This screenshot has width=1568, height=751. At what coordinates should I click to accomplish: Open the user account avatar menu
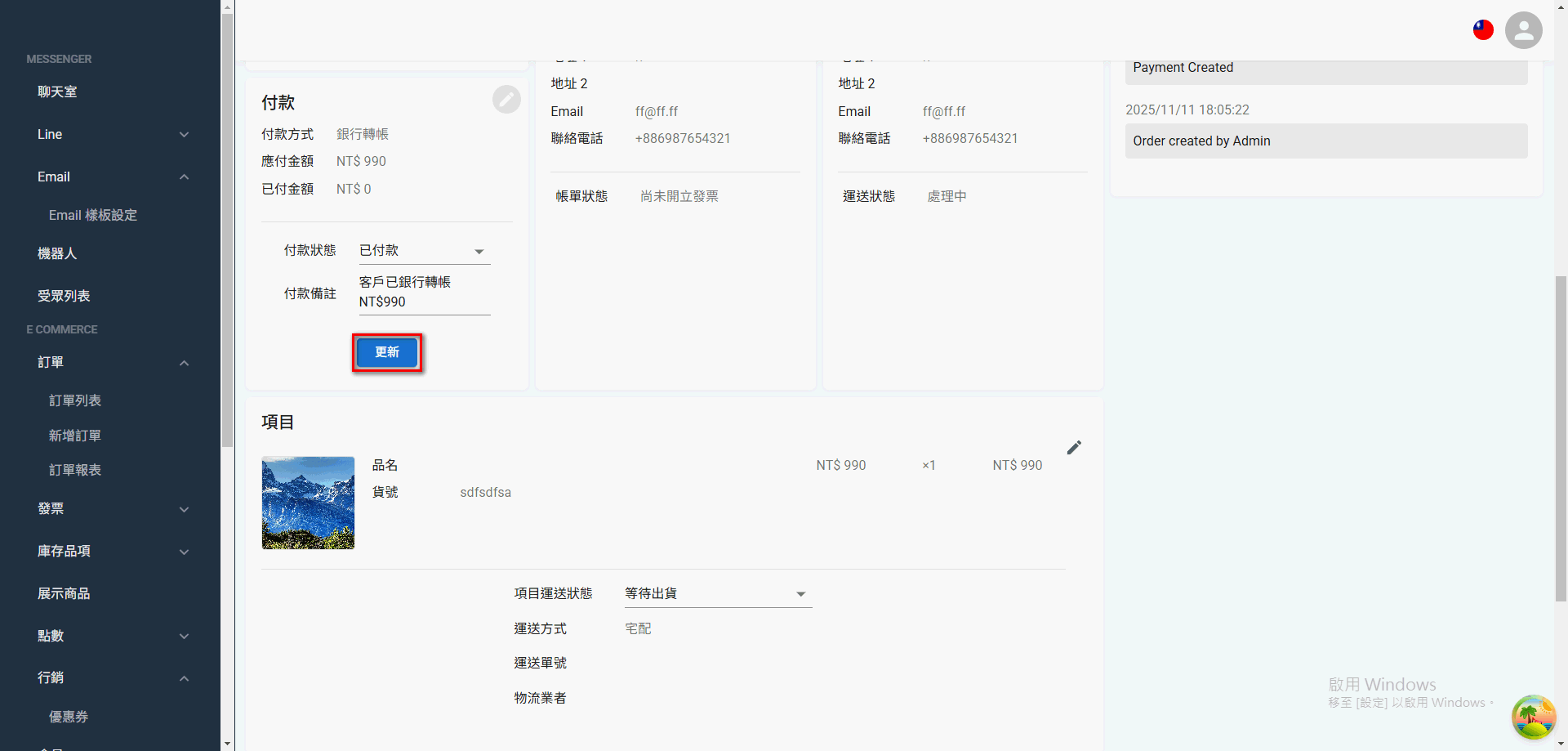[1523, 30]
